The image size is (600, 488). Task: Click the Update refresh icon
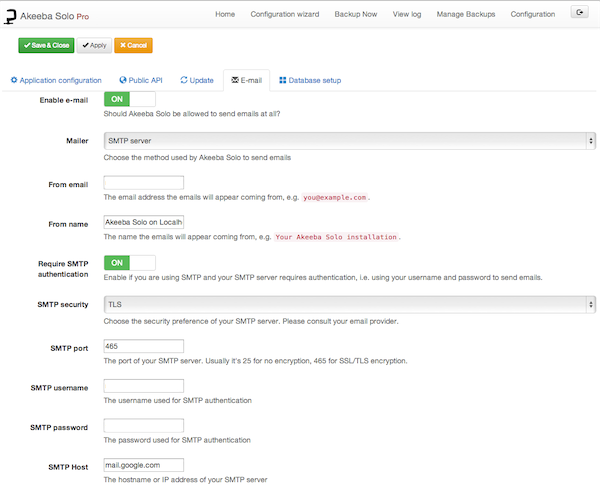[184, 80]
